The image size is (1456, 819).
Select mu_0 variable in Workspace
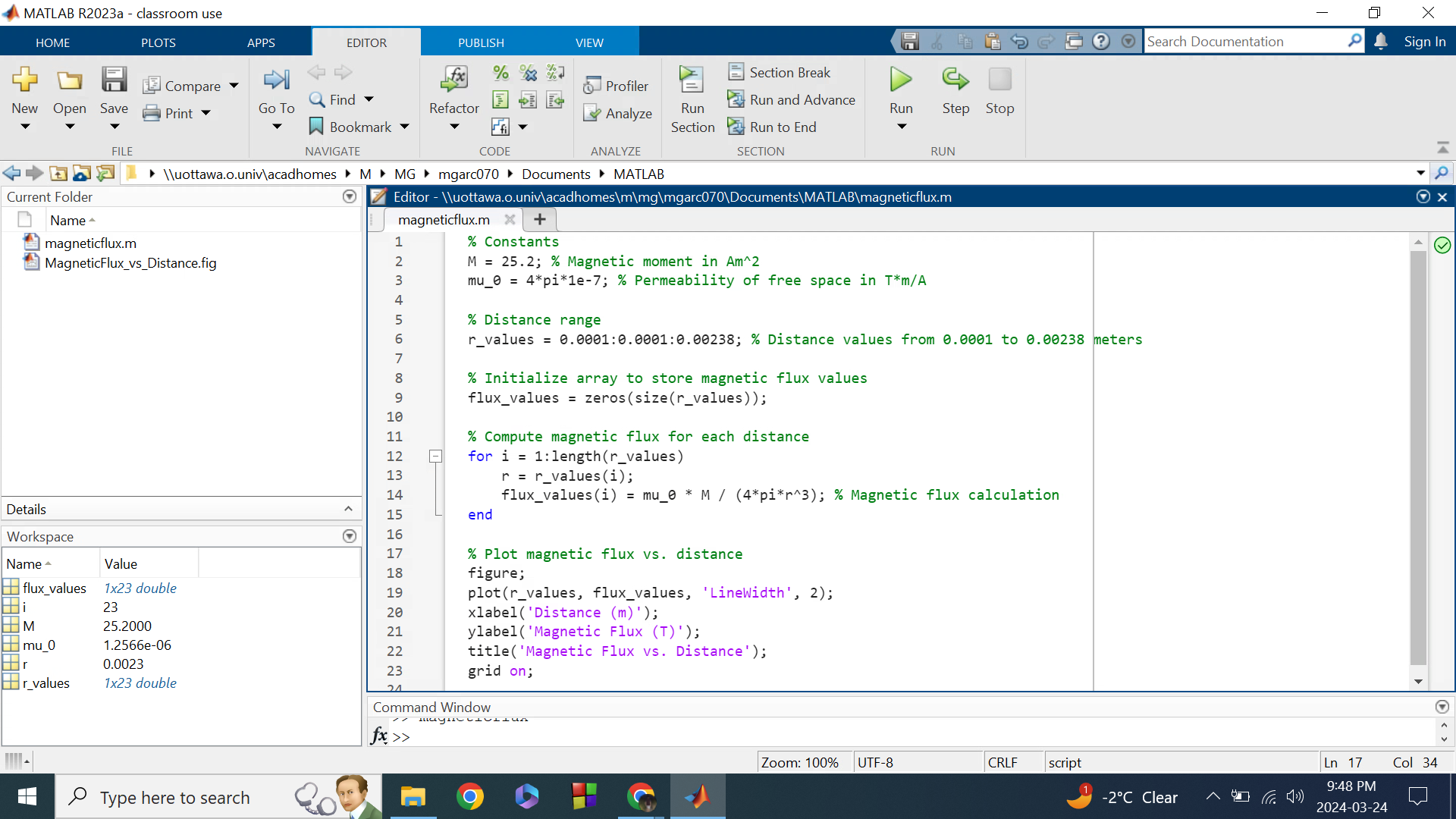point(39,645)
